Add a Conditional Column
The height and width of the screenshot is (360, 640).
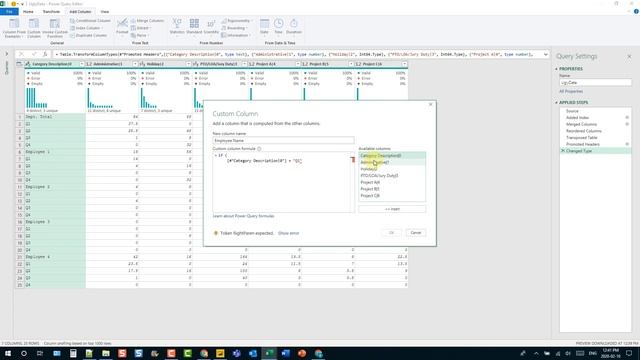coord(89,21)
